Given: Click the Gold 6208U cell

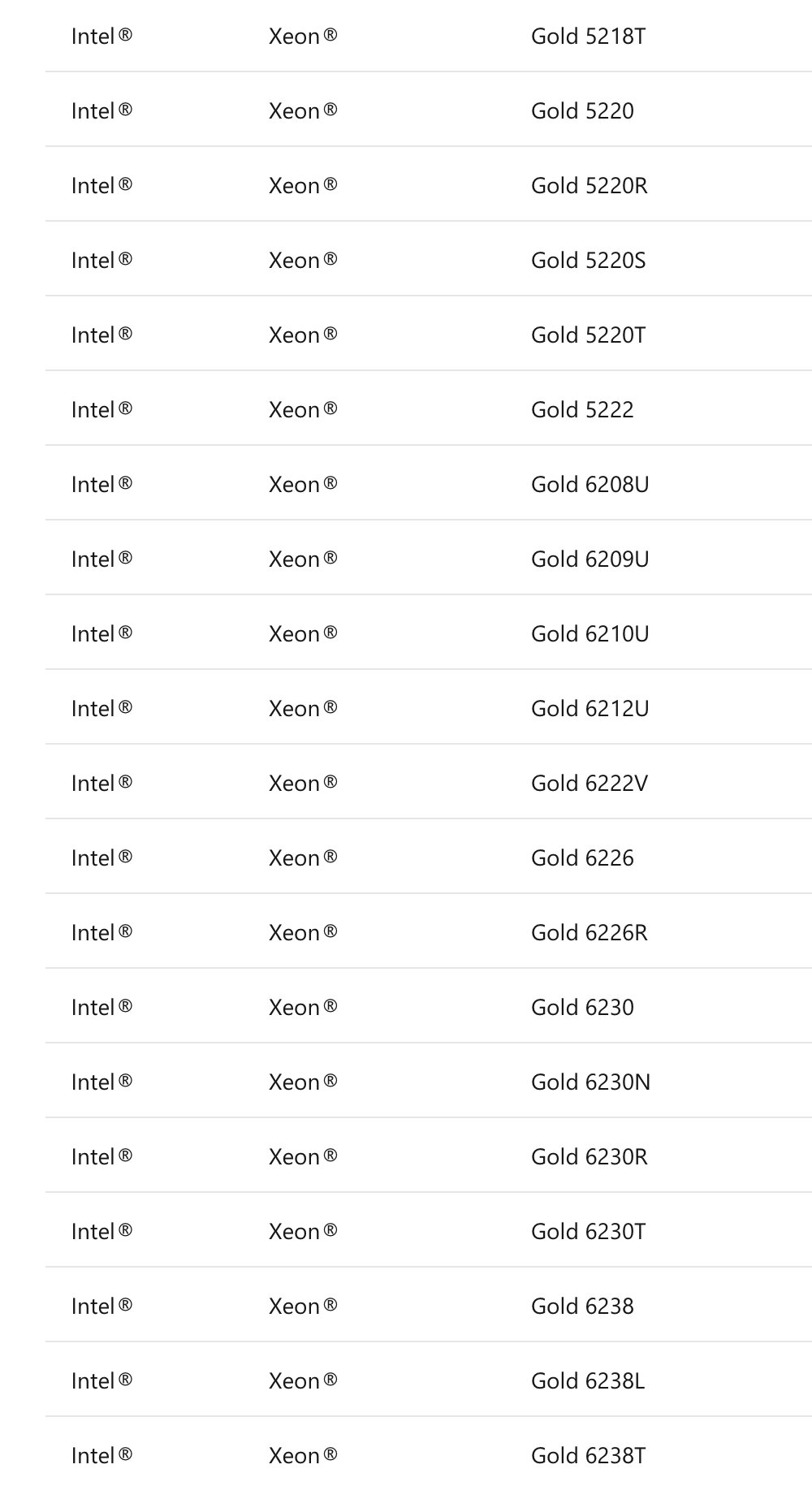Looking at the screenshot, I should click(590, 485).
